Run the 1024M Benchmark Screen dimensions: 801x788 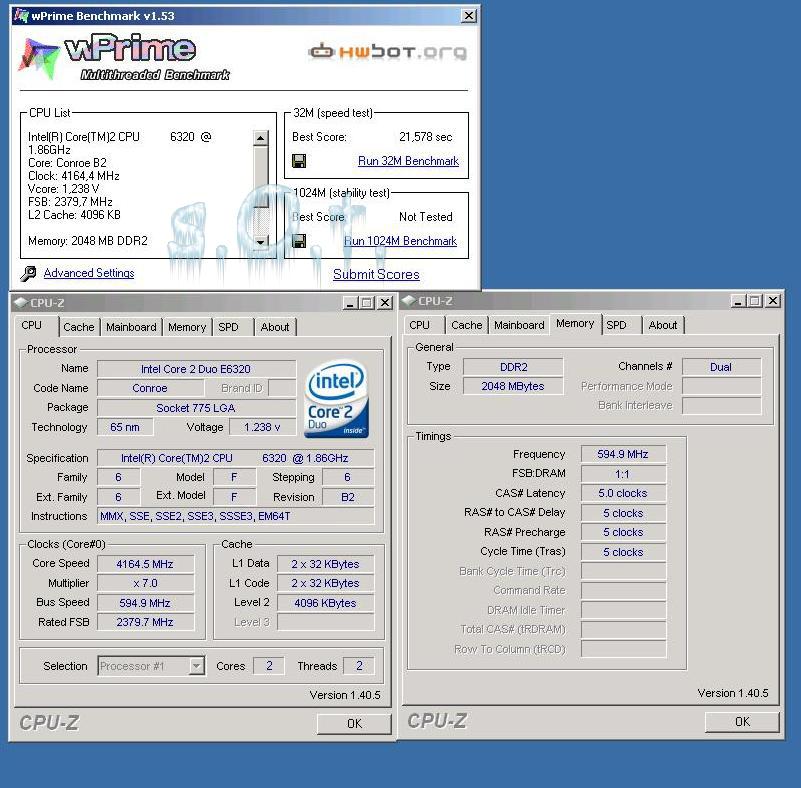pos(400,241)
